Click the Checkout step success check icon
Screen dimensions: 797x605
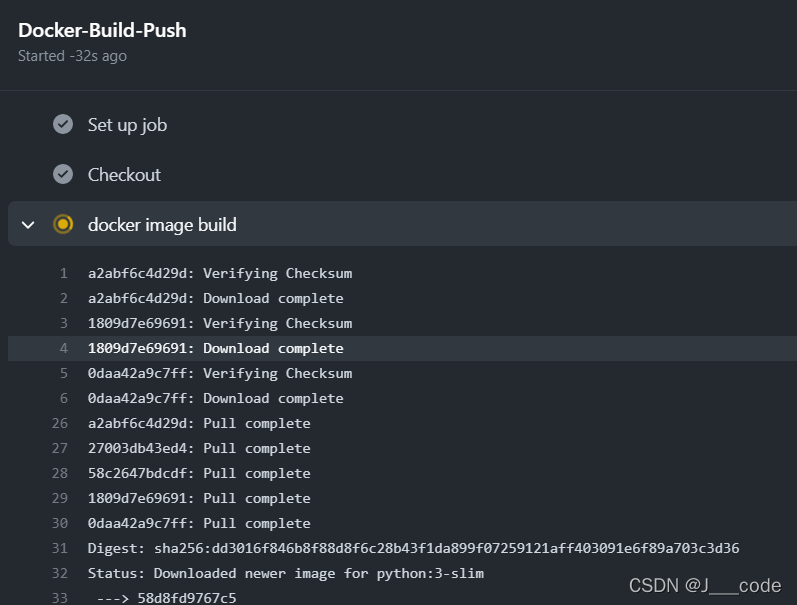click(63, 174)
